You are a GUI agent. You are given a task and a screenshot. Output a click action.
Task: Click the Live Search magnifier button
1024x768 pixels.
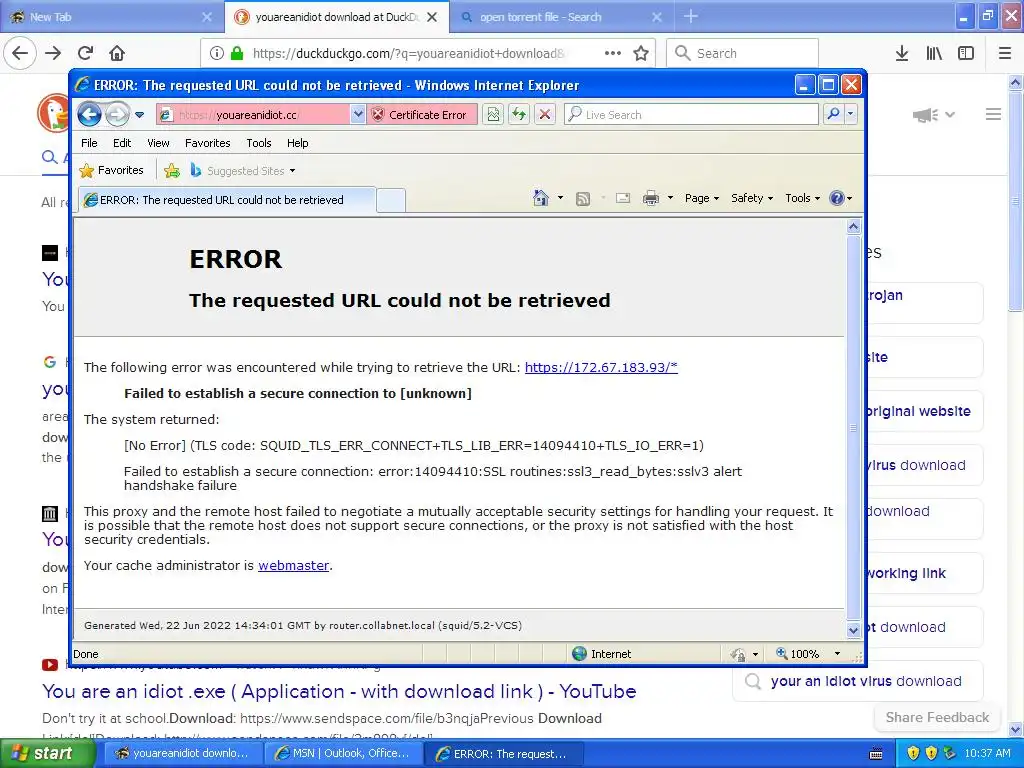point(833,114)
